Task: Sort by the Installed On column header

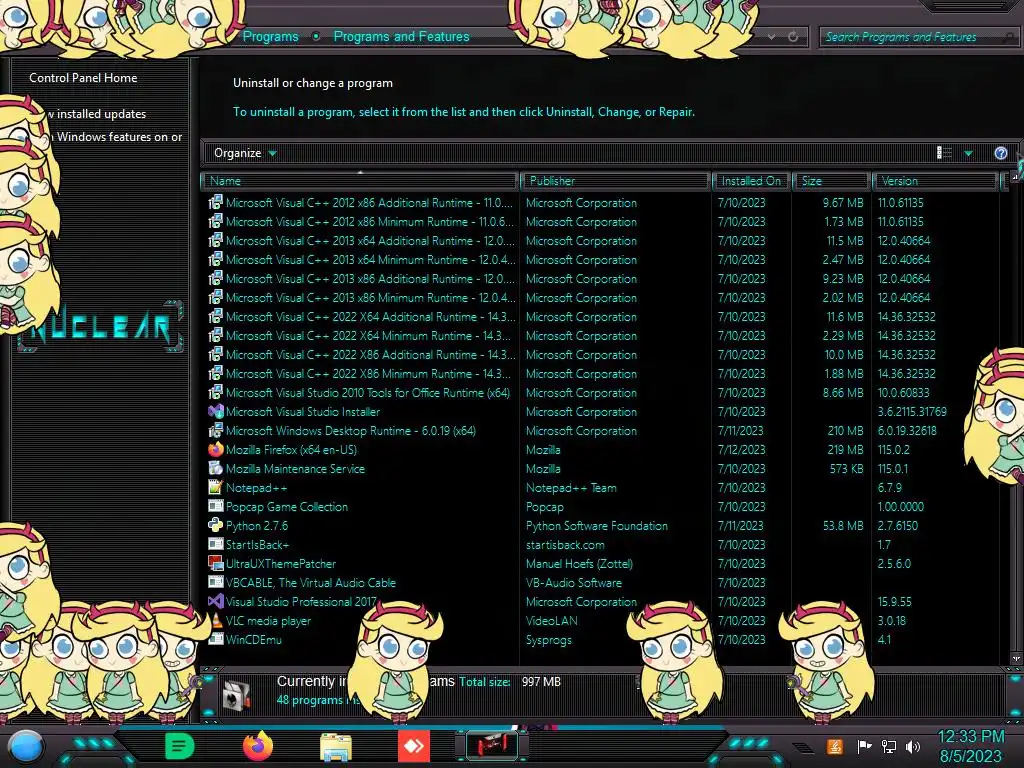Action: 751,181
